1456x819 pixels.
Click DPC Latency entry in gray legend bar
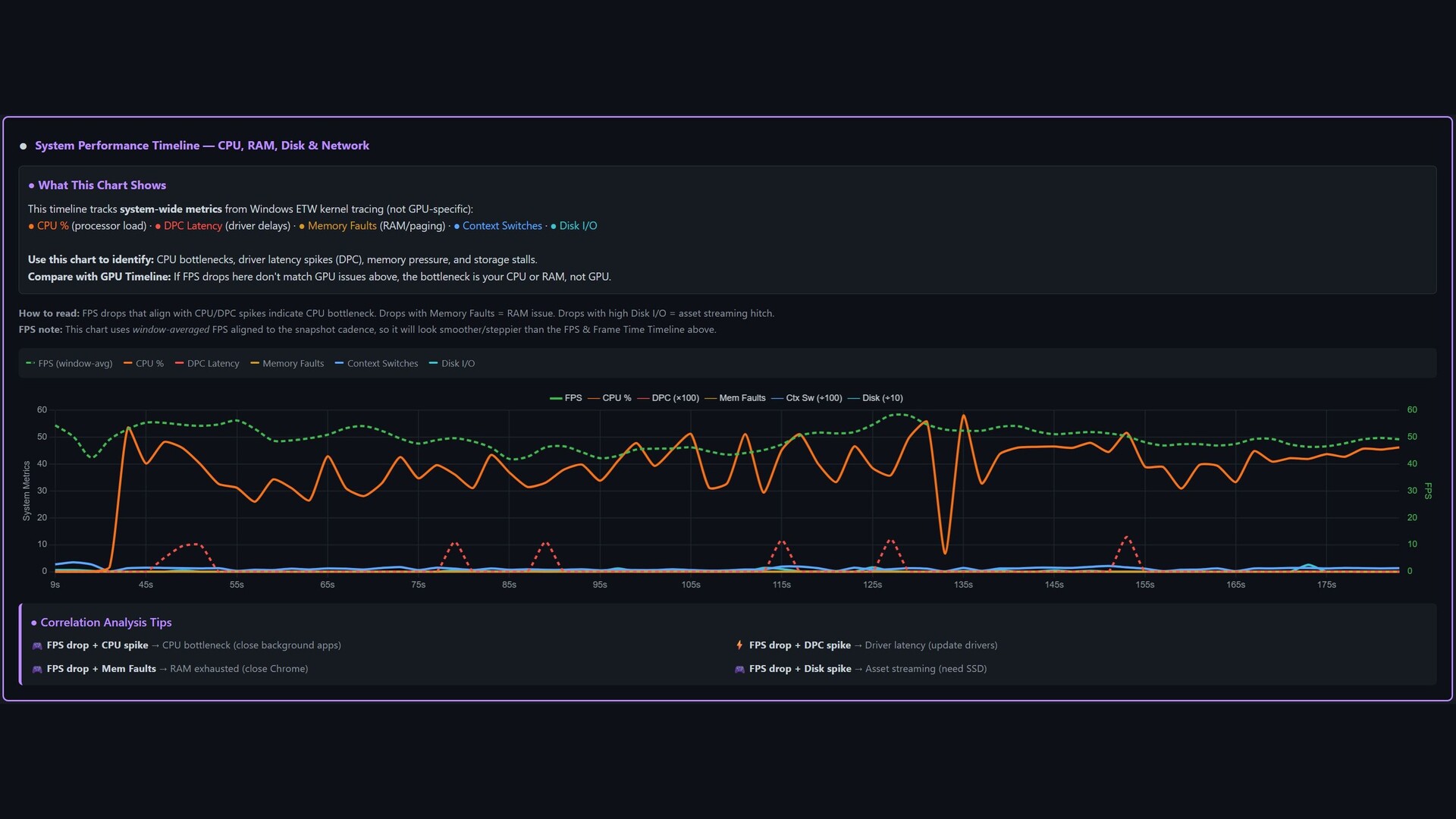(x=207, y=364)
